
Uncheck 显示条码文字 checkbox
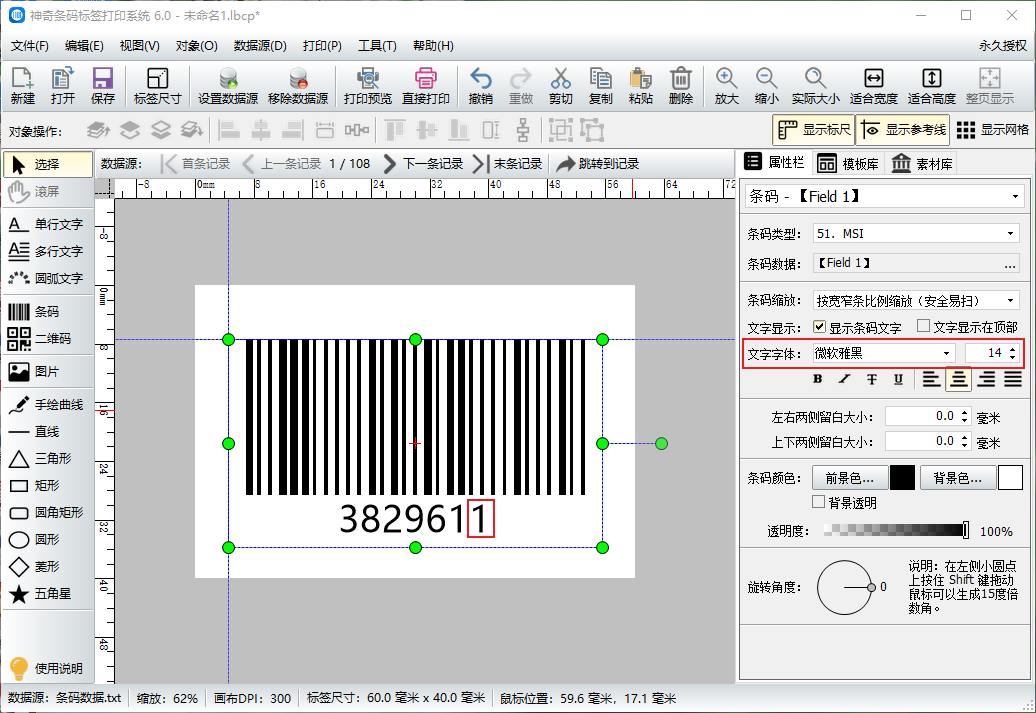(x=819, y=326)
